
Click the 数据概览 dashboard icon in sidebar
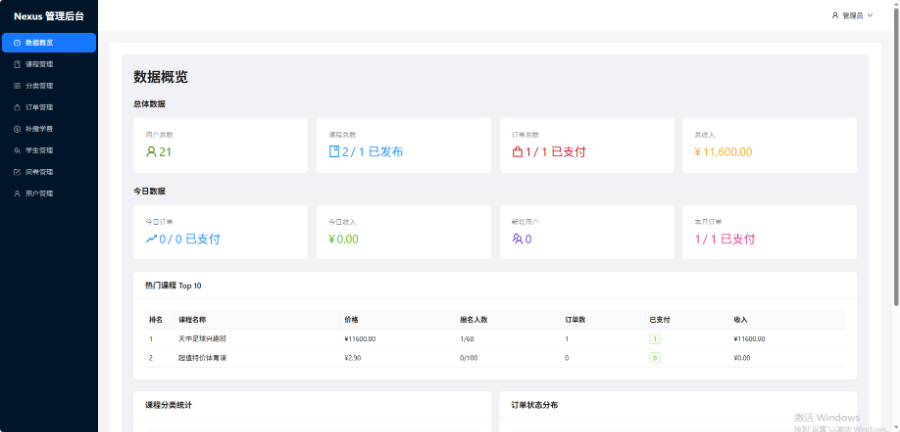click(17, 42)
